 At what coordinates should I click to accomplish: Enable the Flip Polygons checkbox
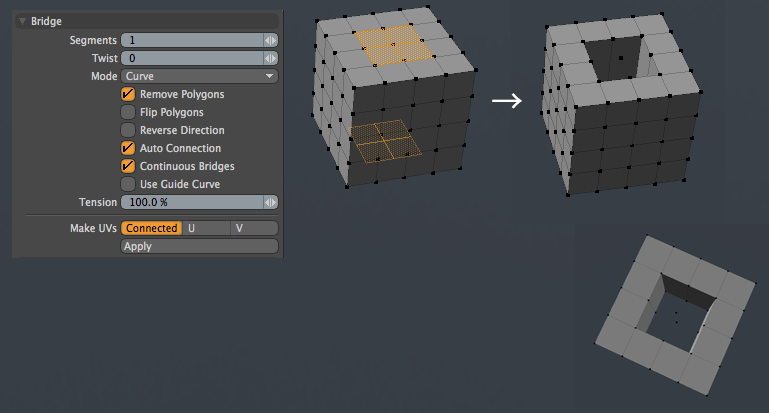click(128, 112)
